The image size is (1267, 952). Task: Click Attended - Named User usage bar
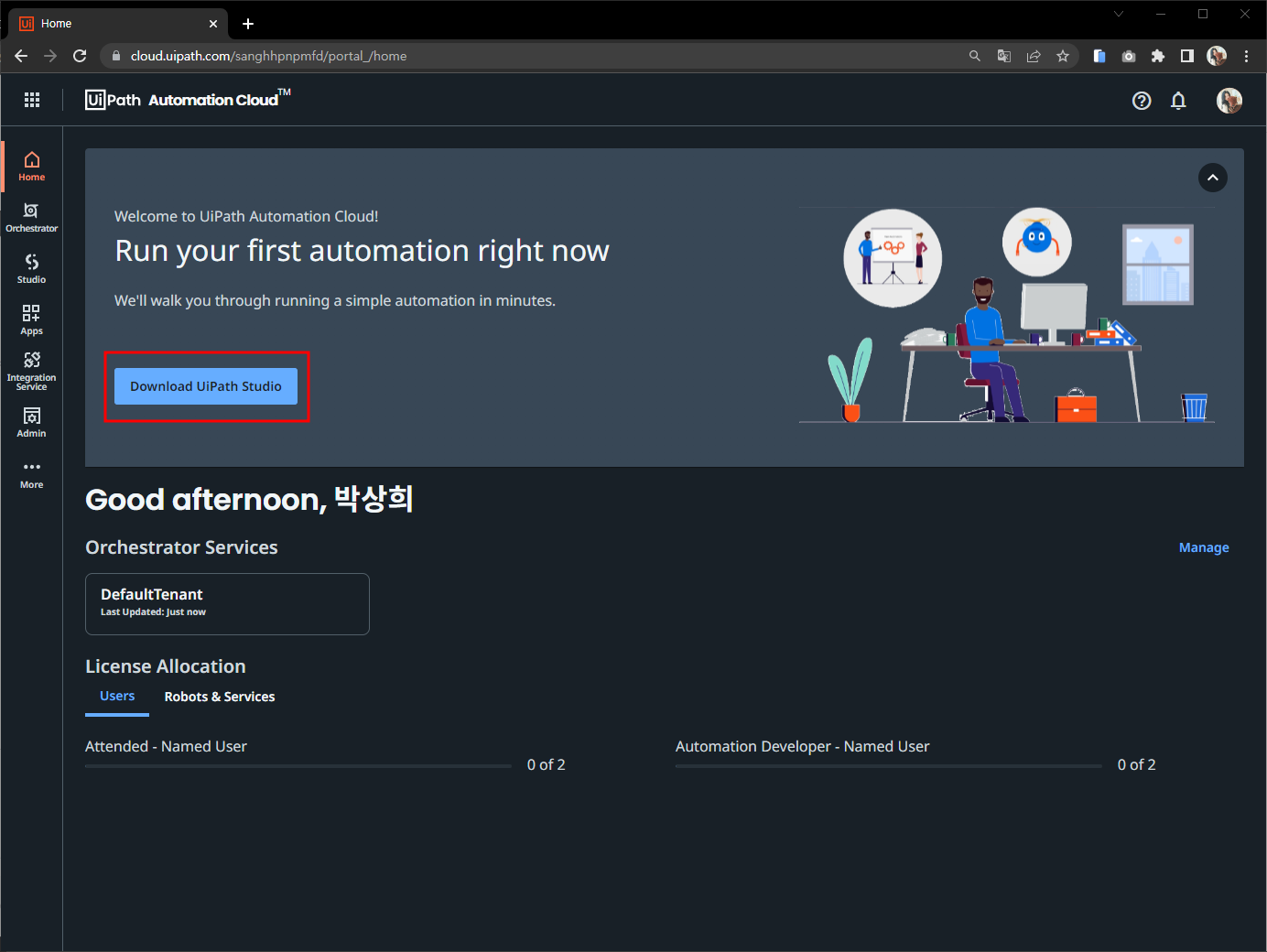pyautogui.click(x=298, y=765)
